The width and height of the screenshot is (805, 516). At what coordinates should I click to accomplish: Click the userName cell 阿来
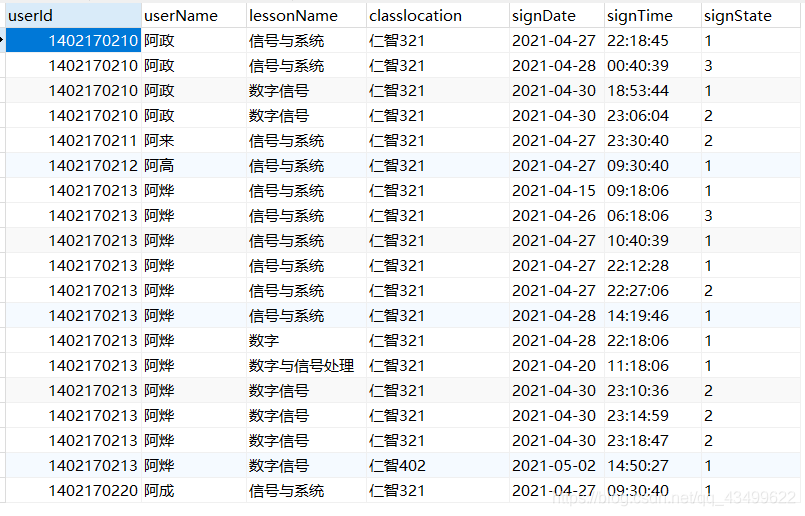[194, 141]
